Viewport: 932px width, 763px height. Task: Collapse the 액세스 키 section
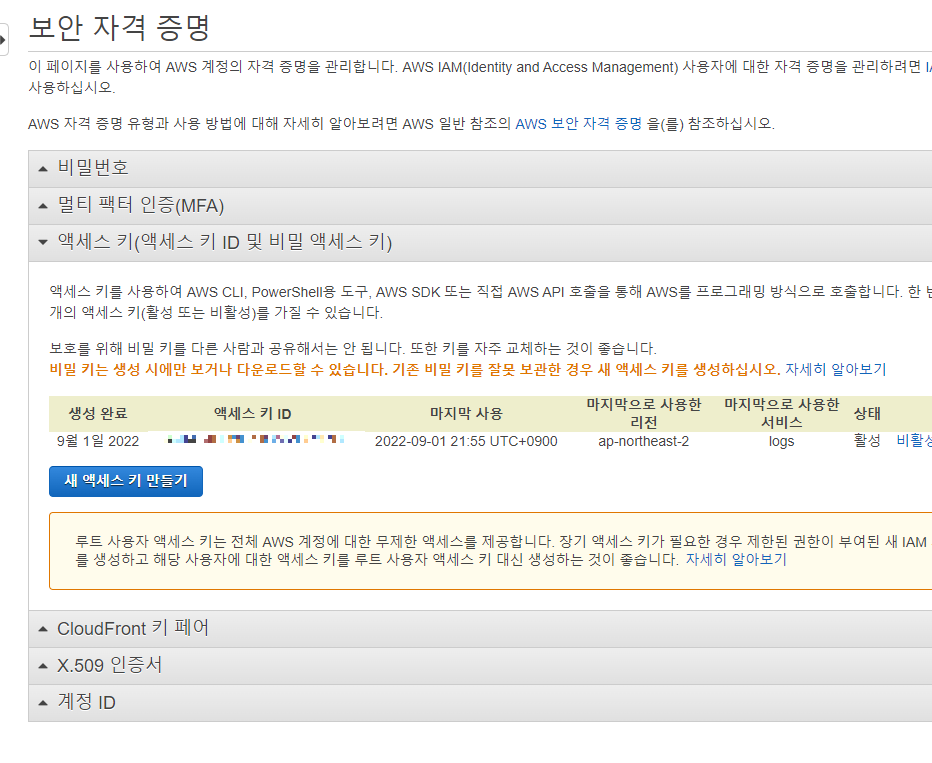coord(480,242)
